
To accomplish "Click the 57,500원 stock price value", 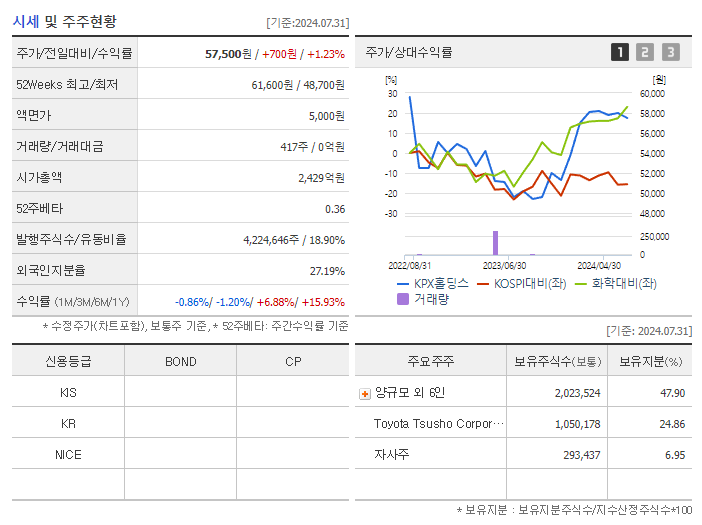I will coord(228,54).
